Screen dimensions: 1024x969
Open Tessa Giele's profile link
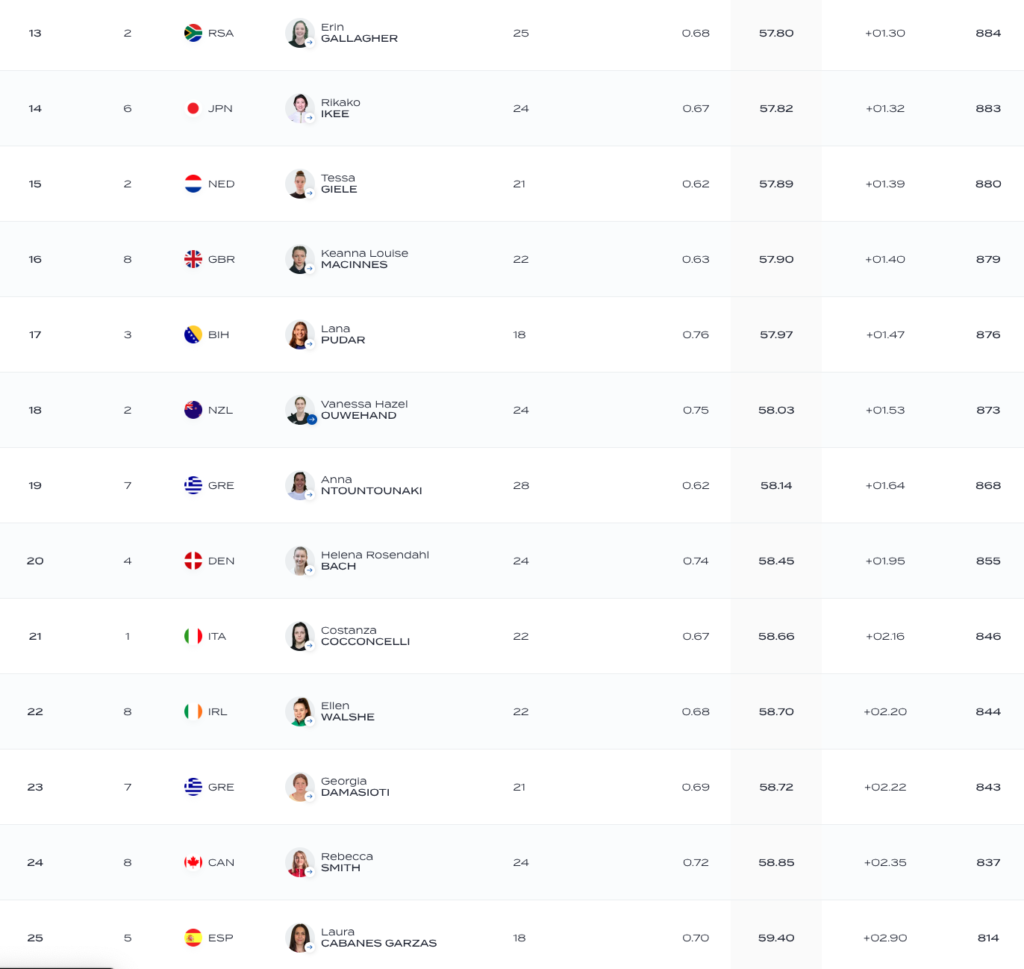(x=339, y=183)
